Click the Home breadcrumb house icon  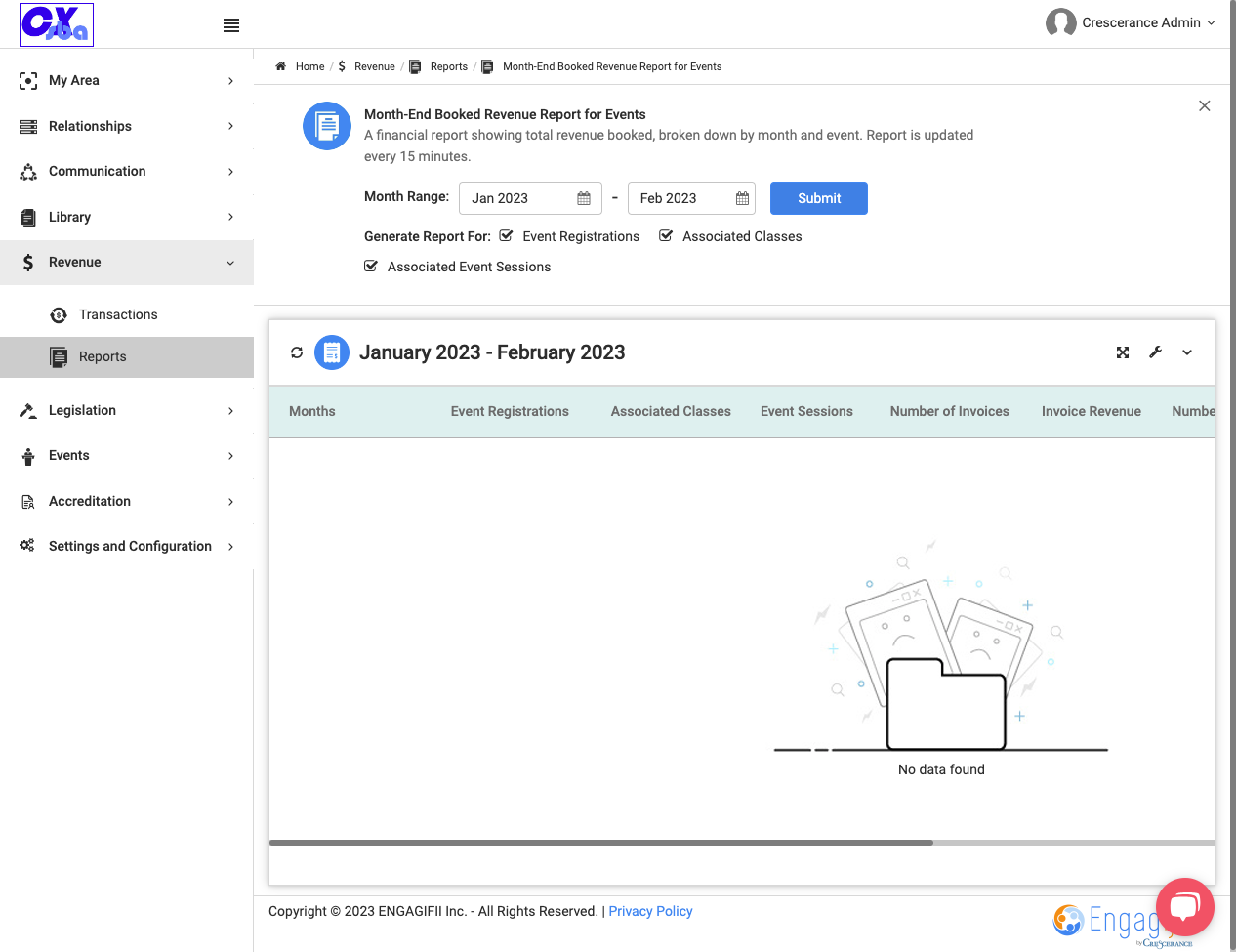click(x=280, y=66)
